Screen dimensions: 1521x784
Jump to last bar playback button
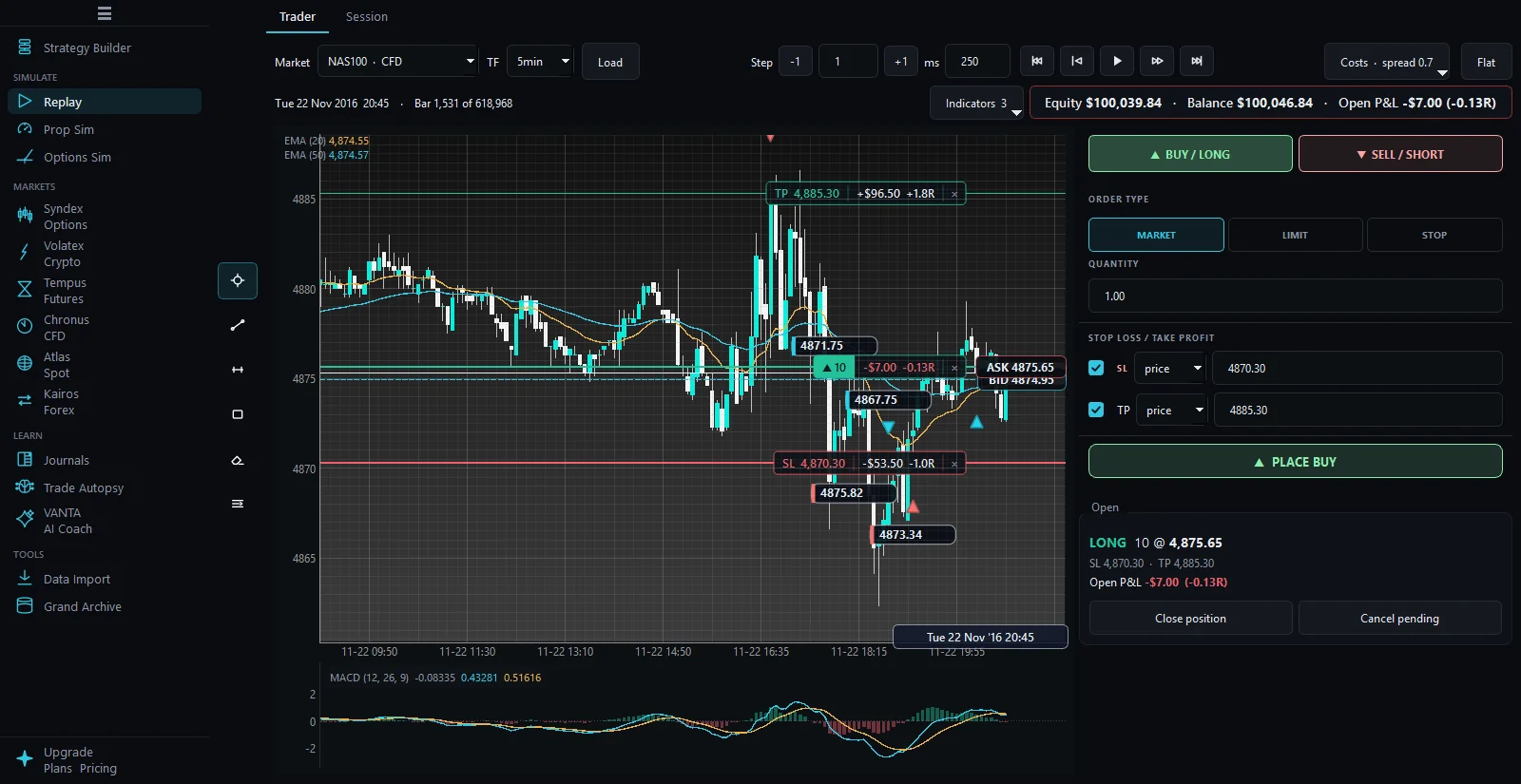tap(1197, 61)
